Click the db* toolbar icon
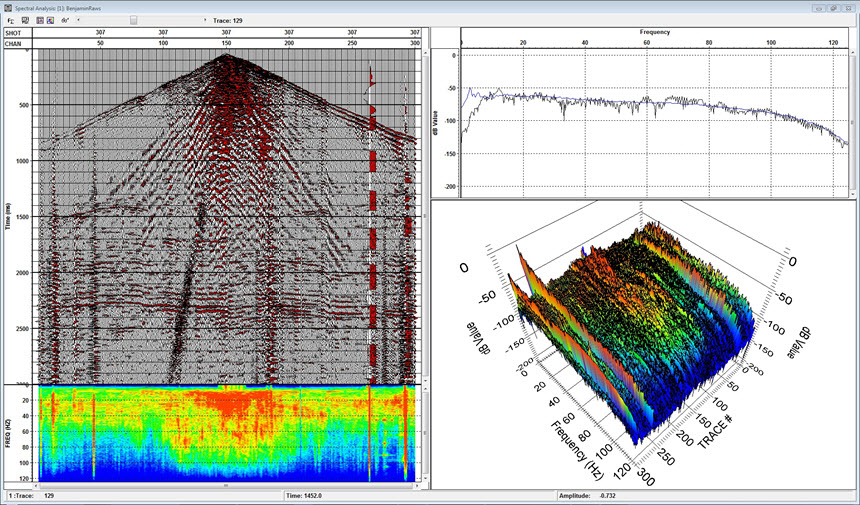This screenshot has width=860, height=505. [65, 20]
